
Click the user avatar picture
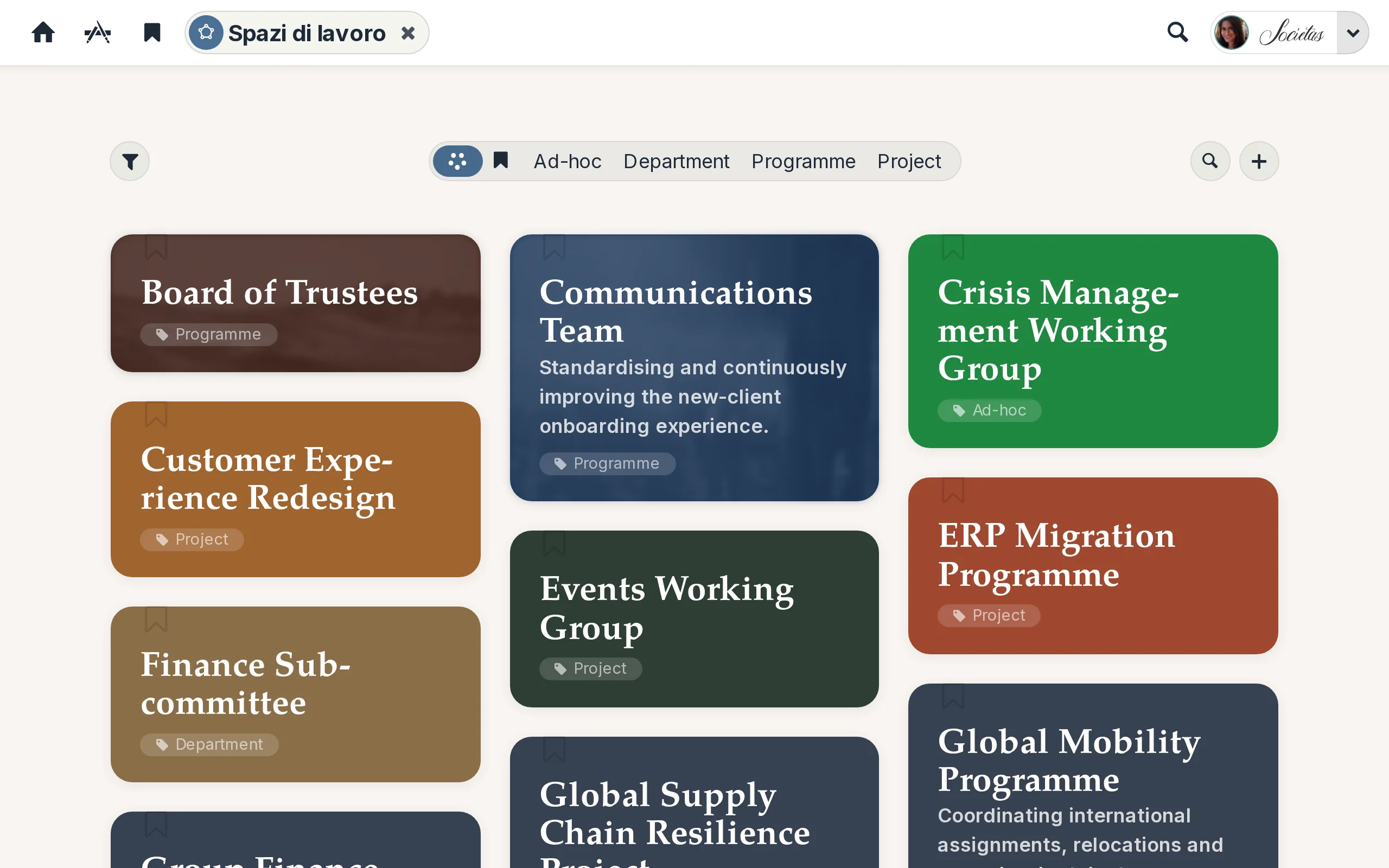tap(1232, 33)
